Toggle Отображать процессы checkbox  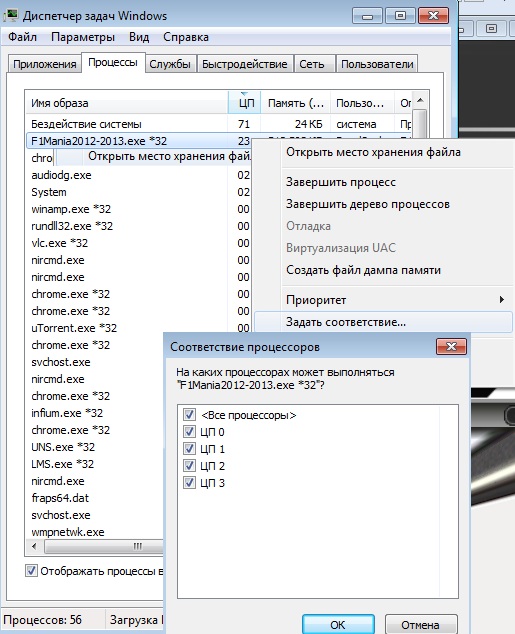point(32,571)
